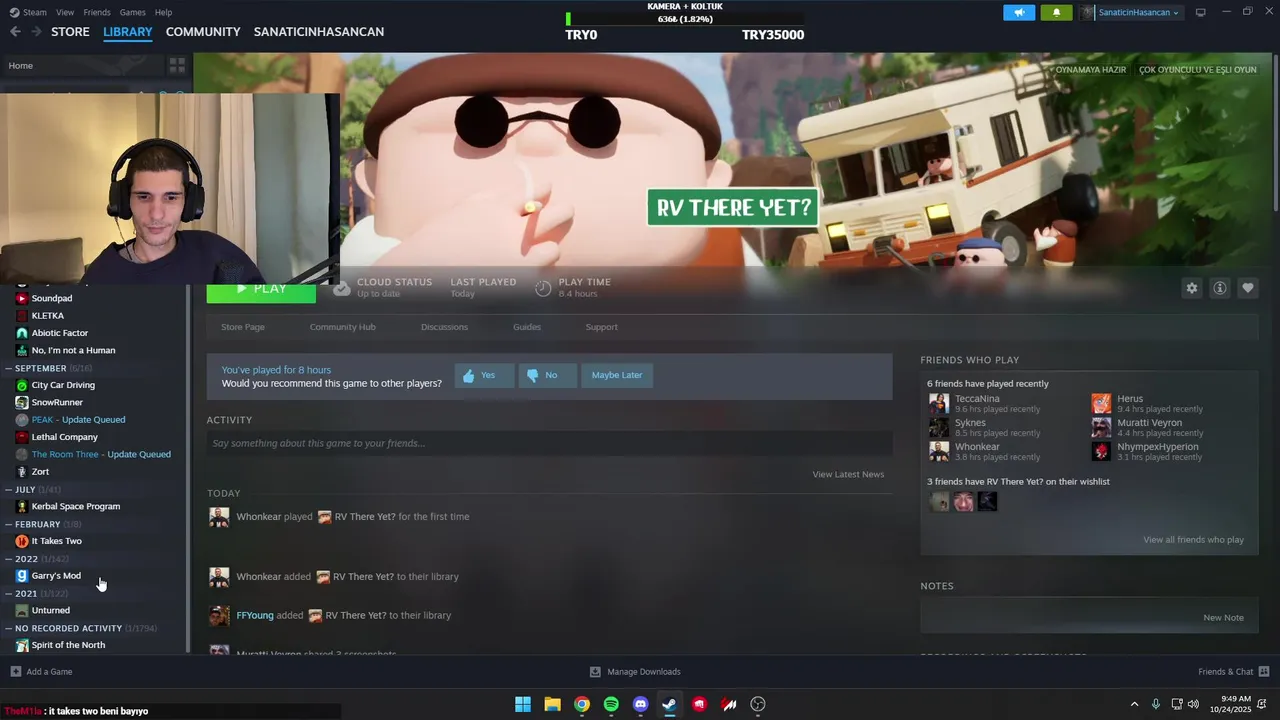
Task: Click the SnowRunner game icon
Action: coord(22,402)
